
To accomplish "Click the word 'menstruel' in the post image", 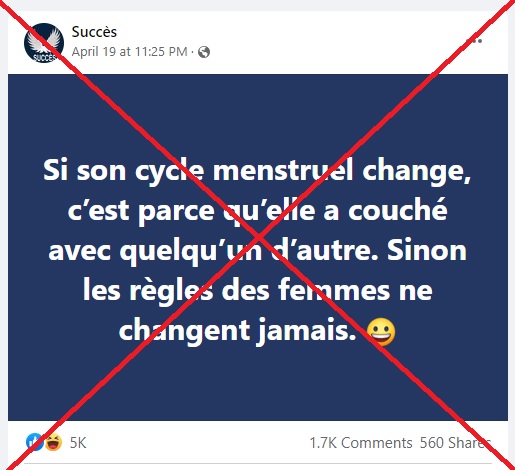I will (x=283, y=171).
